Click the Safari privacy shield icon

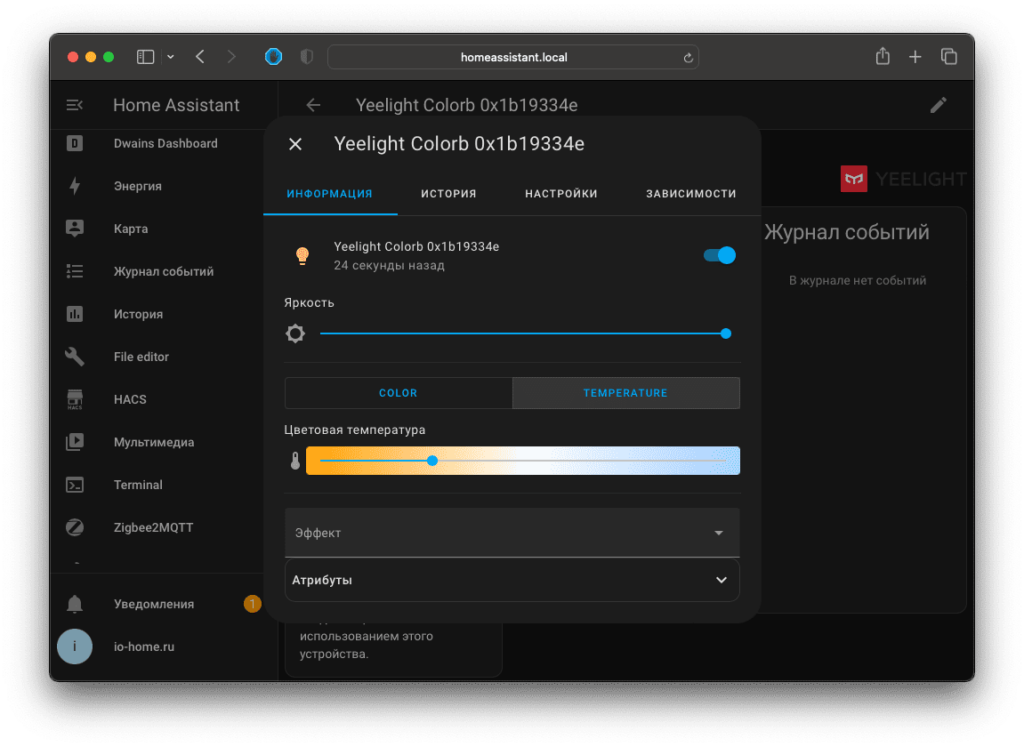pos(306,57)
